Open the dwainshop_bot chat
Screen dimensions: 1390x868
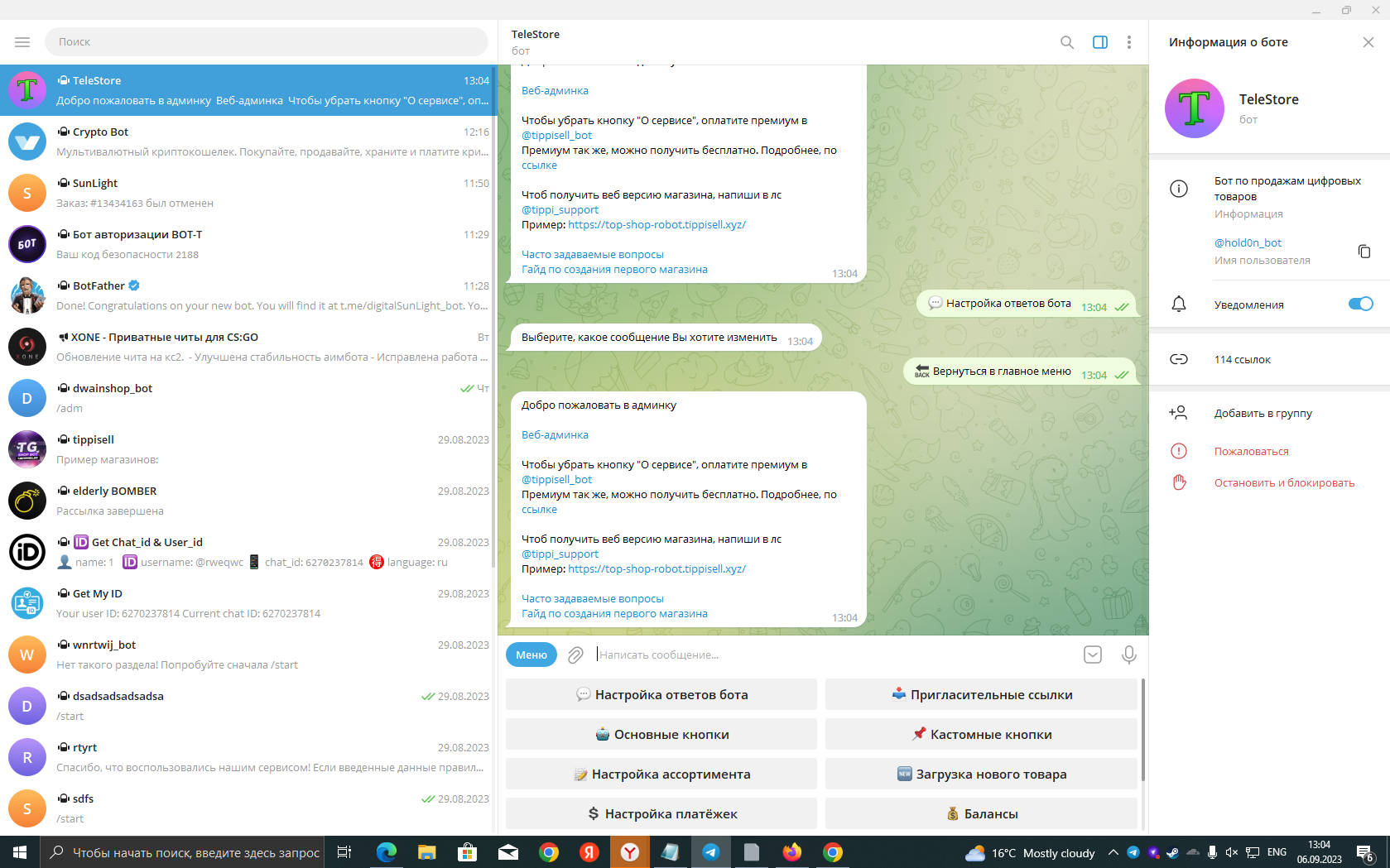[248, 398]
